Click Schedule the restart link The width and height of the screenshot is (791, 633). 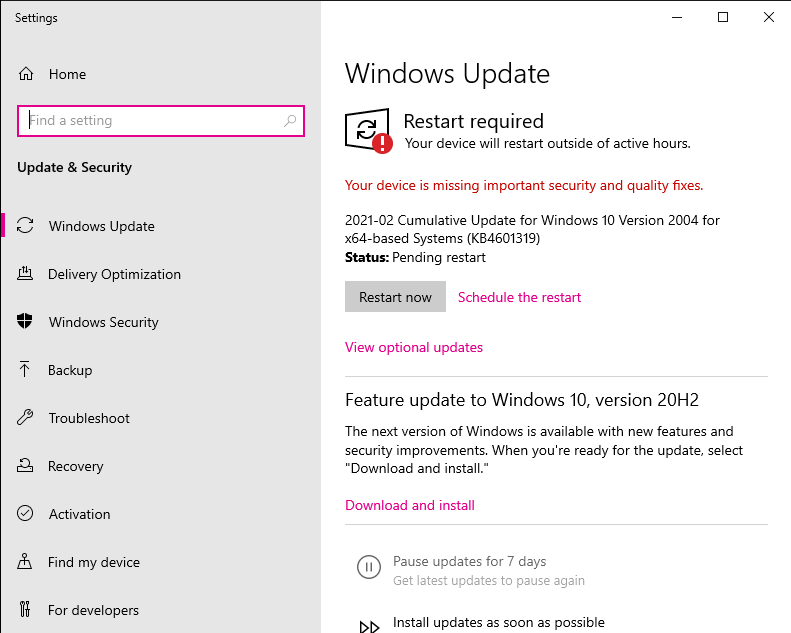pyautogui.click(x=519, y=297)
